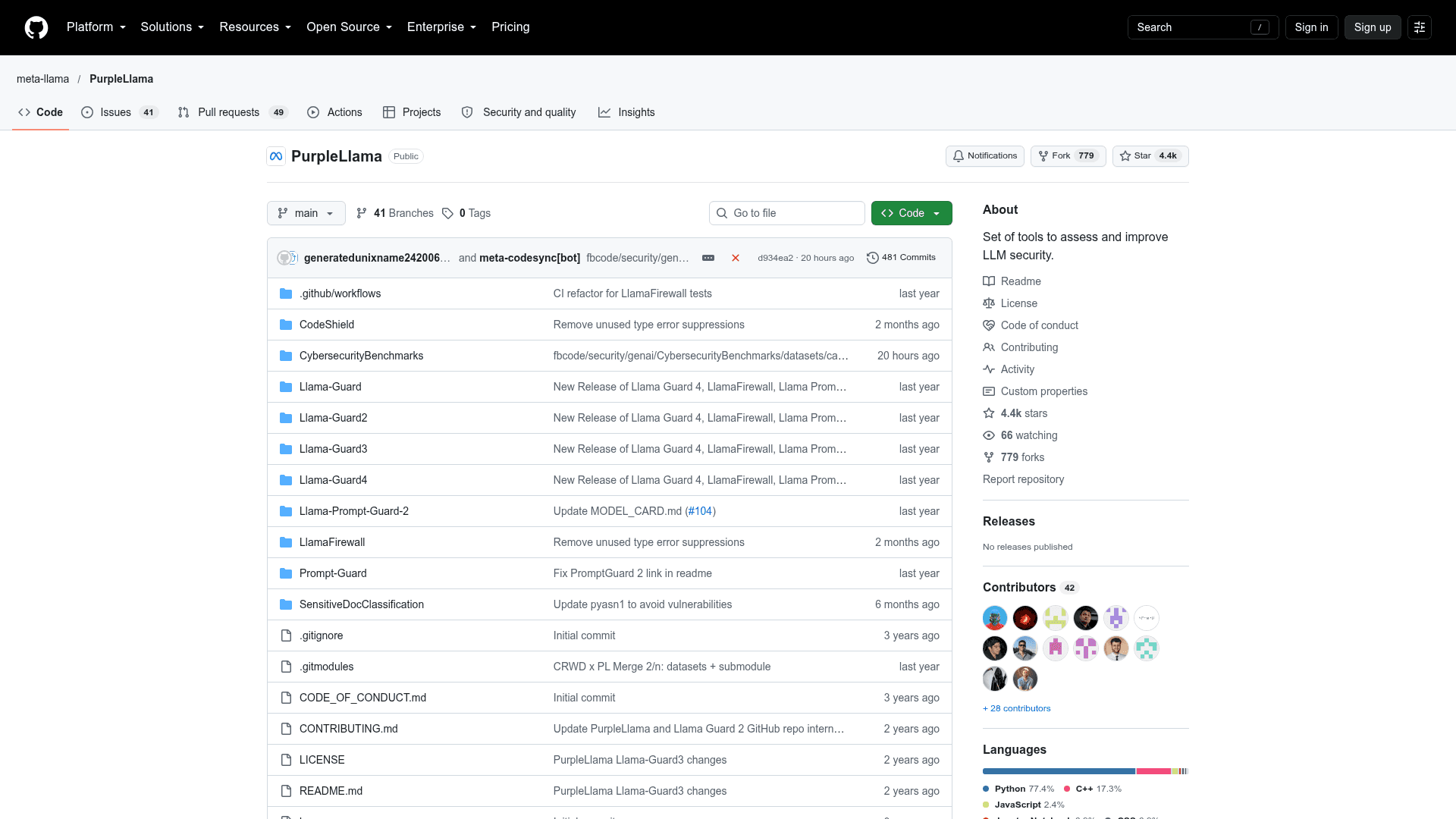
Task: Click the history clock icon next to 481 Commits
Action: point(873,258)
